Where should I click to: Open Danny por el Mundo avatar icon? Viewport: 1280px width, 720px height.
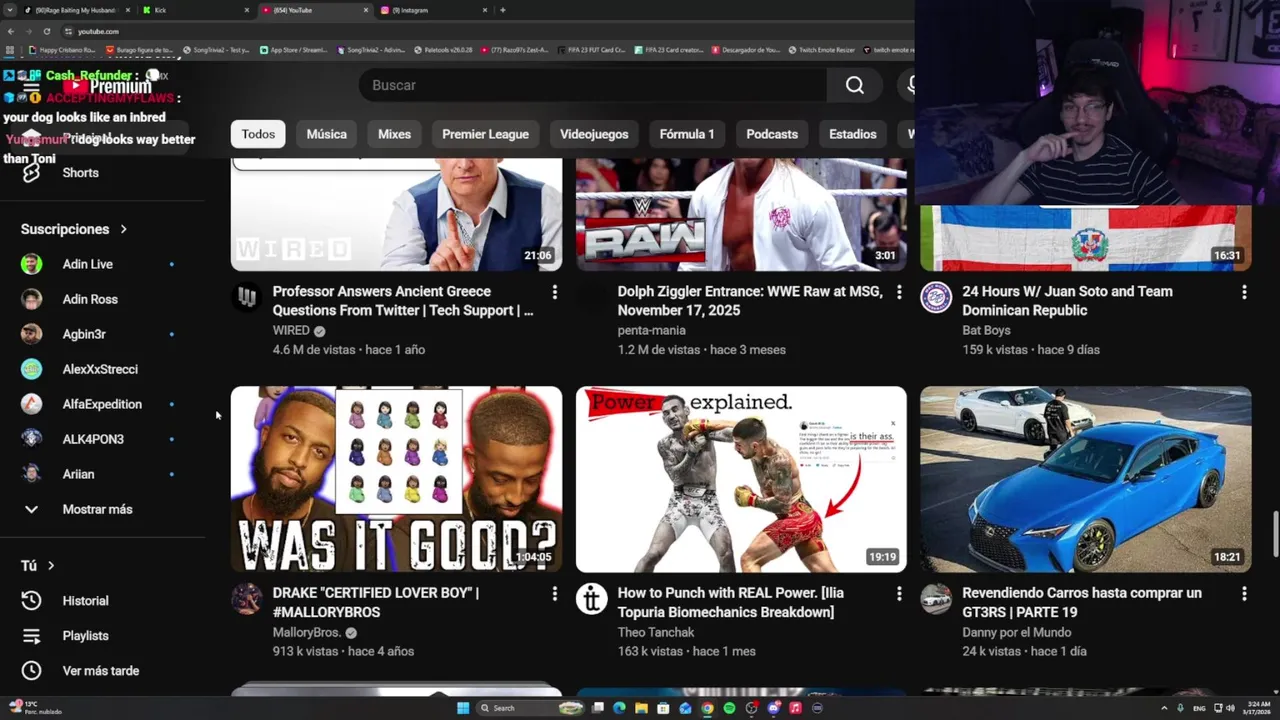pyautogui.click(x=936, y=599)
